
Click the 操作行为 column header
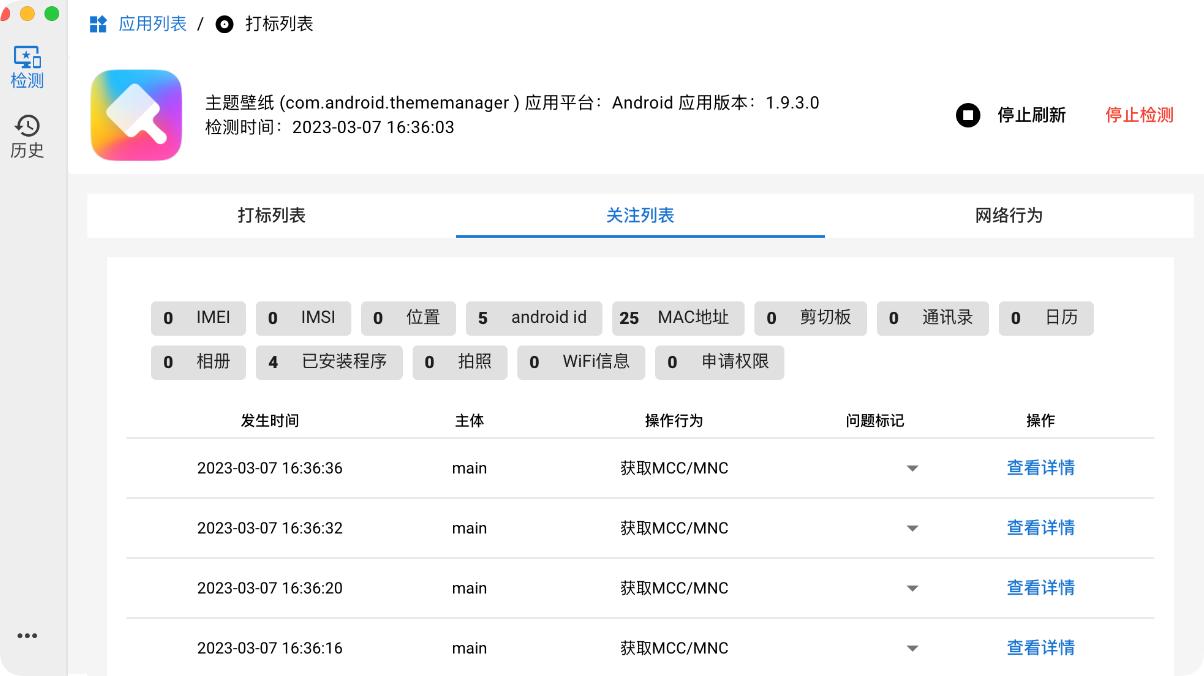674,421
